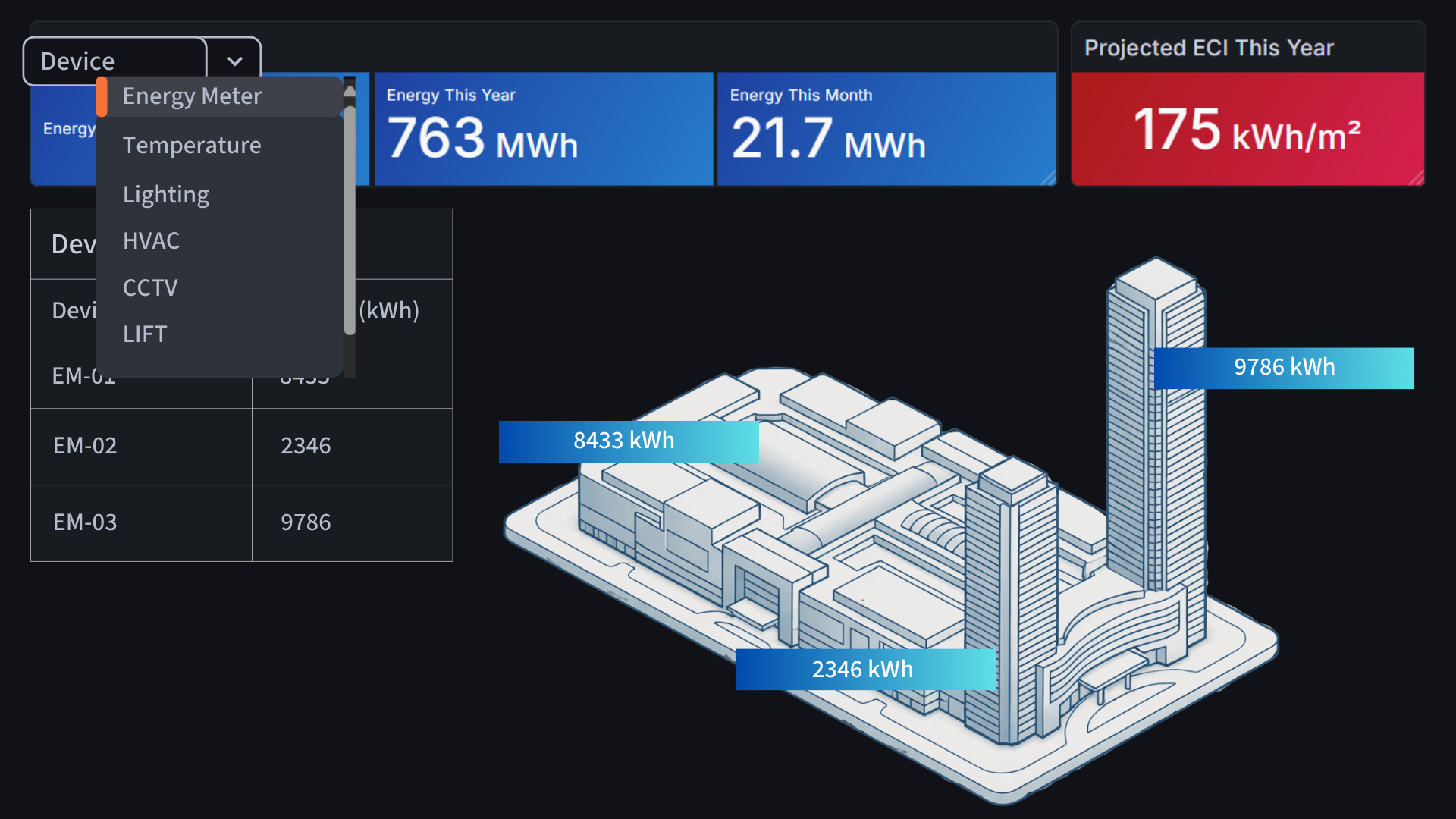Click the 2346 kWh building label

(864, 670)
